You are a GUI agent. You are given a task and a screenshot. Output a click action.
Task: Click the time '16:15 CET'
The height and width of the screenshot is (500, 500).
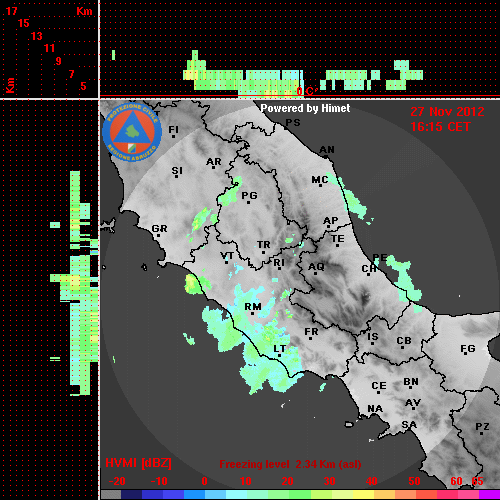pyautogui.click(x=440, y=127)
